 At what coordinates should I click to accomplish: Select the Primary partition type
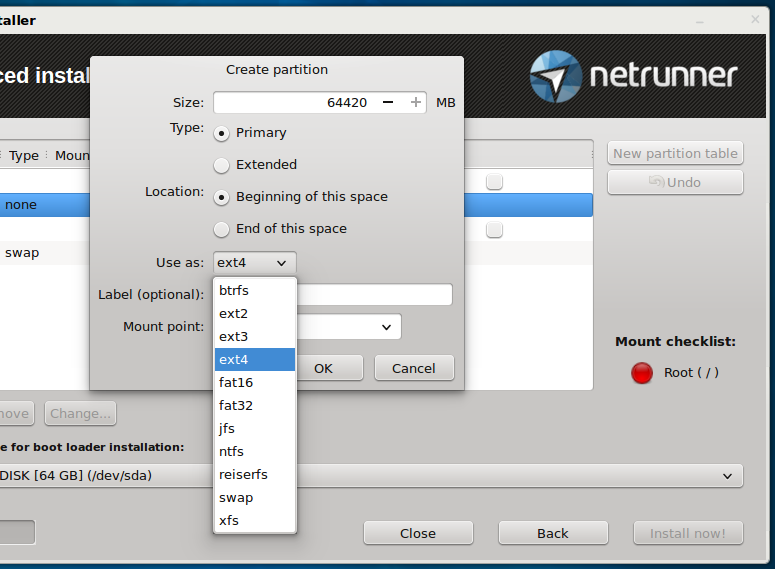point(221,133)
